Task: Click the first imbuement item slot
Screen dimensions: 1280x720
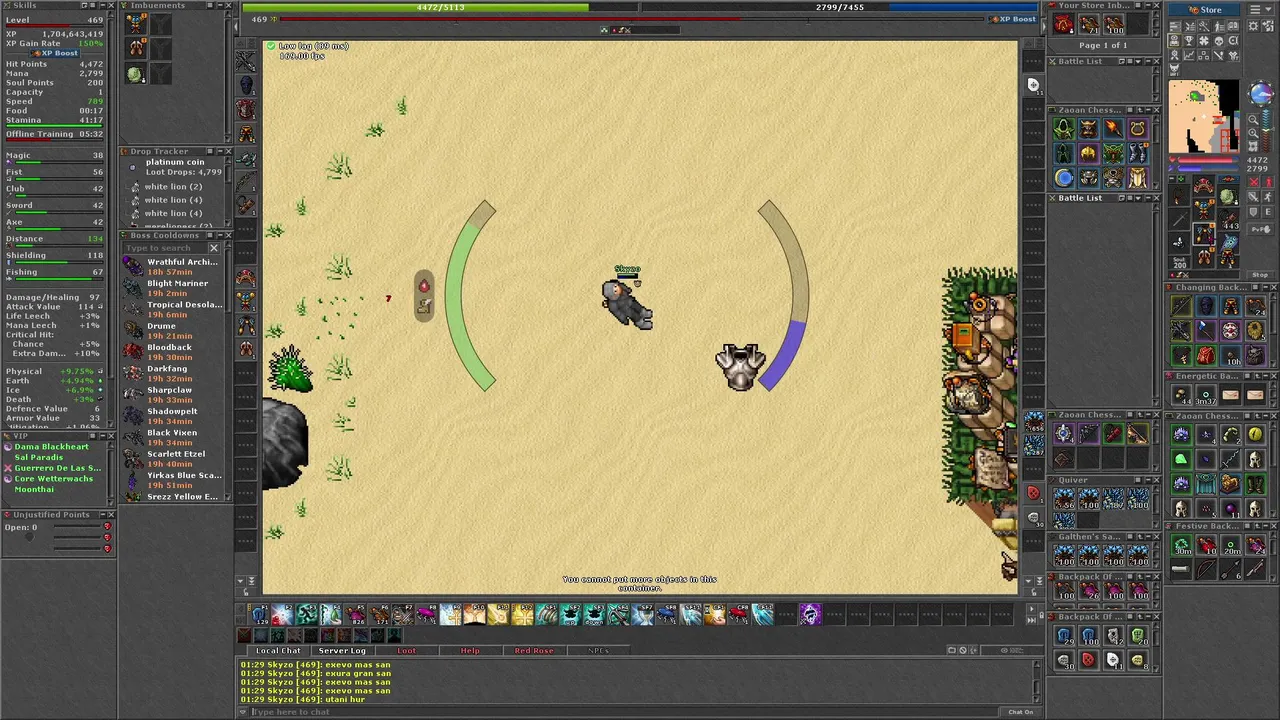Action: point(137,25)
